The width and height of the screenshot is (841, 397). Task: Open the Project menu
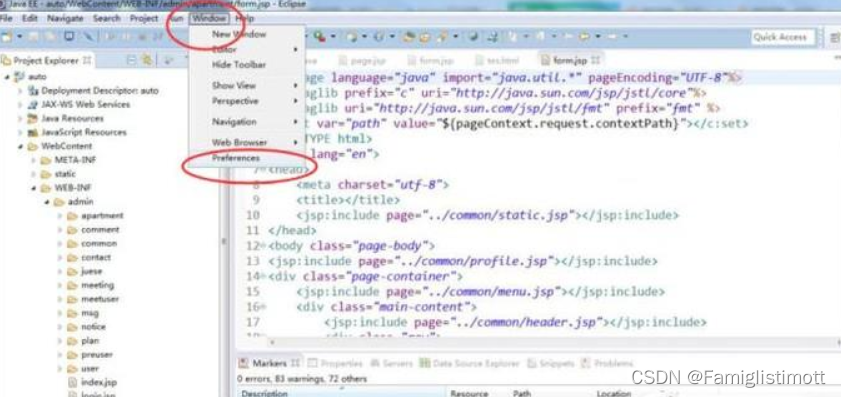(144, 18)
